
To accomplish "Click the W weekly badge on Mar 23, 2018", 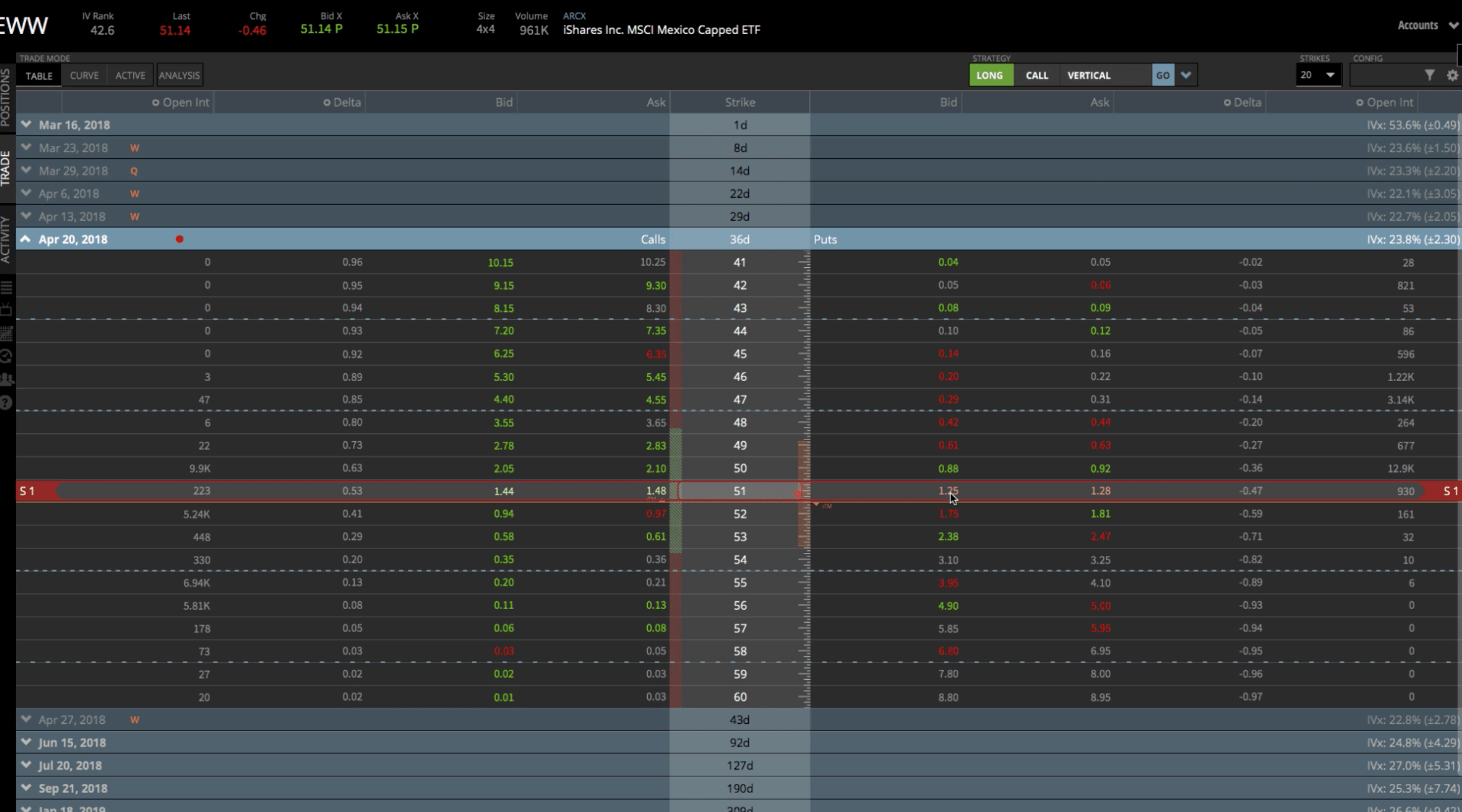I will pos(135,148).
